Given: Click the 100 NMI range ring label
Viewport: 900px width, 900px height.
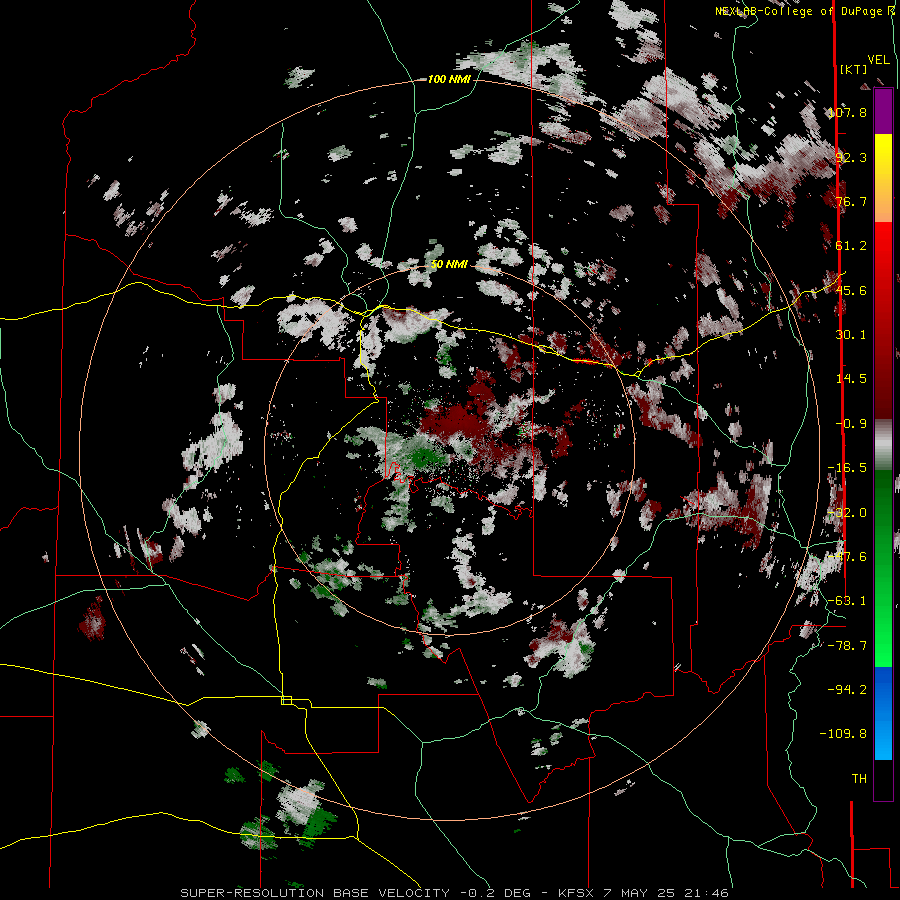Looking at the screenshot, I should click(449, 79).
